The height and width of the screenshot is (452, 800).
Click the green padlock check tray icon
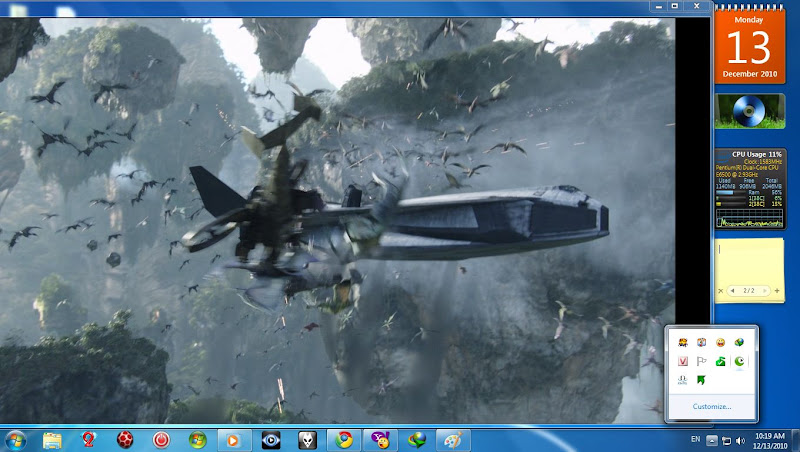point(720,361)
